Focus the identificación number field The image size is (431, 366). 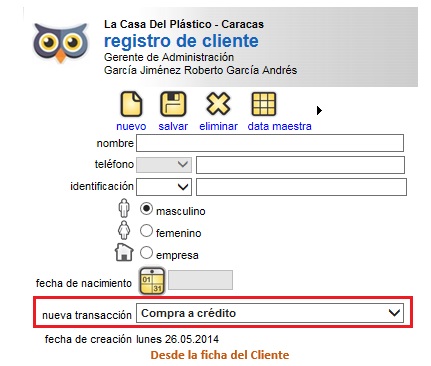[301, 187]
